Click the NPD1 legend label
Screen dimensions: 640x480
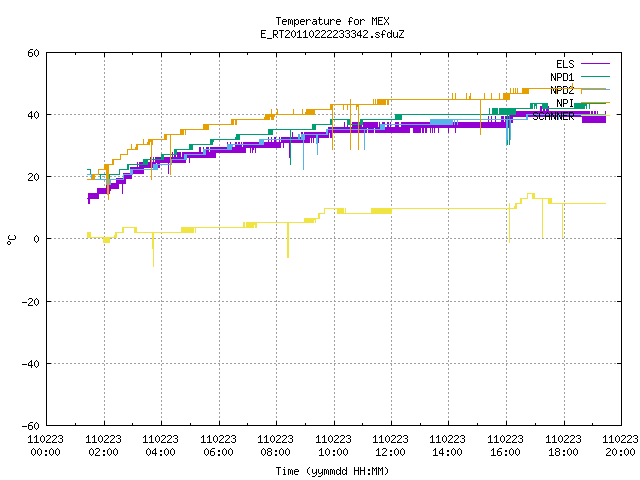click(562, 77)
